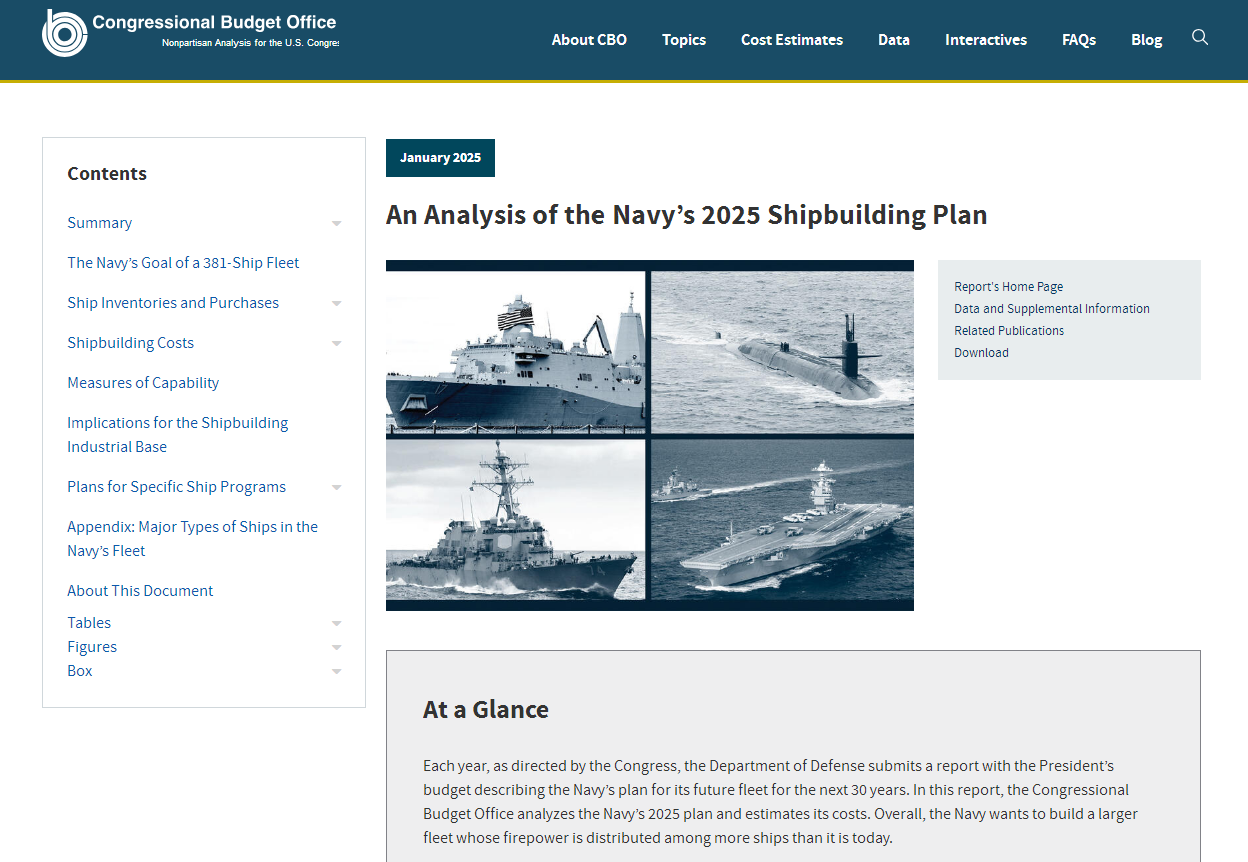
Task: Expand the Shipbuilding Costs arrow
Action: click(337, 343)
